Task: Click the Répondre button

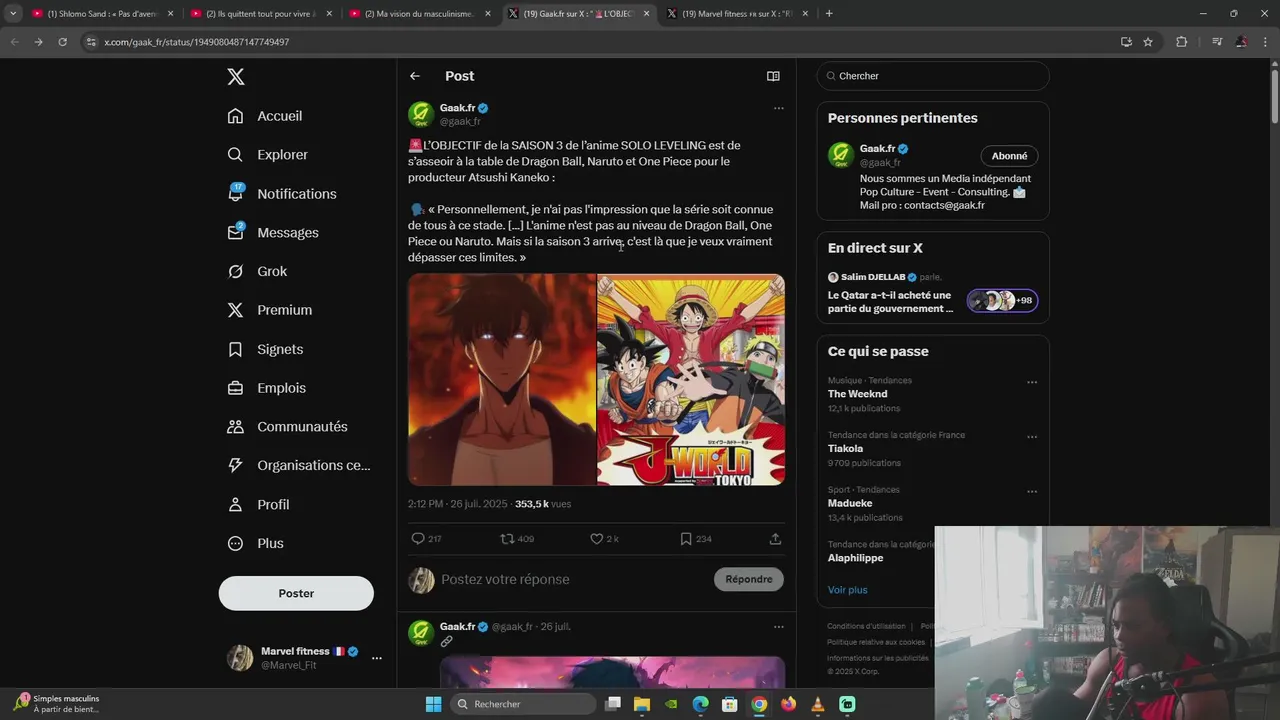Action: pyautogui.click(x=749, y=579)
